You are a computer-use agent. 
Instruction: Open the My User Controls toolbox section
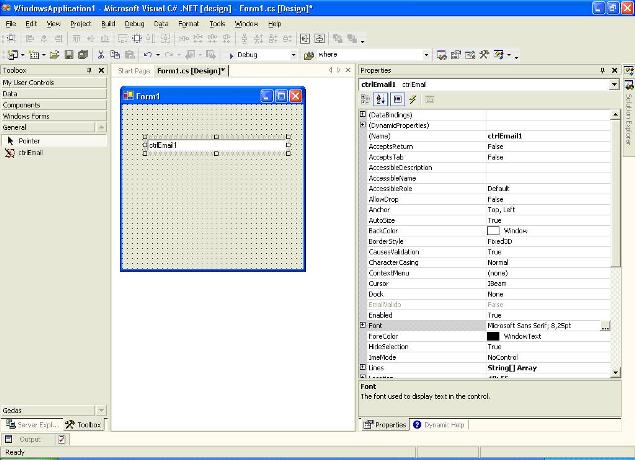pyautogui.click(x=54, y=82)
